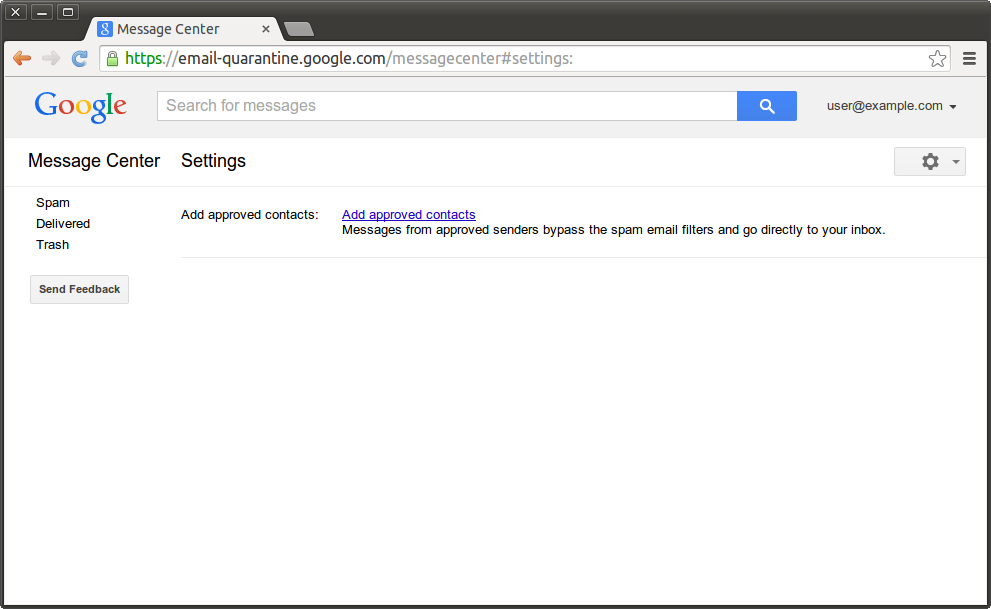Click the Google logo
Screen dimensions: 991x609
[x=81, y=107]
